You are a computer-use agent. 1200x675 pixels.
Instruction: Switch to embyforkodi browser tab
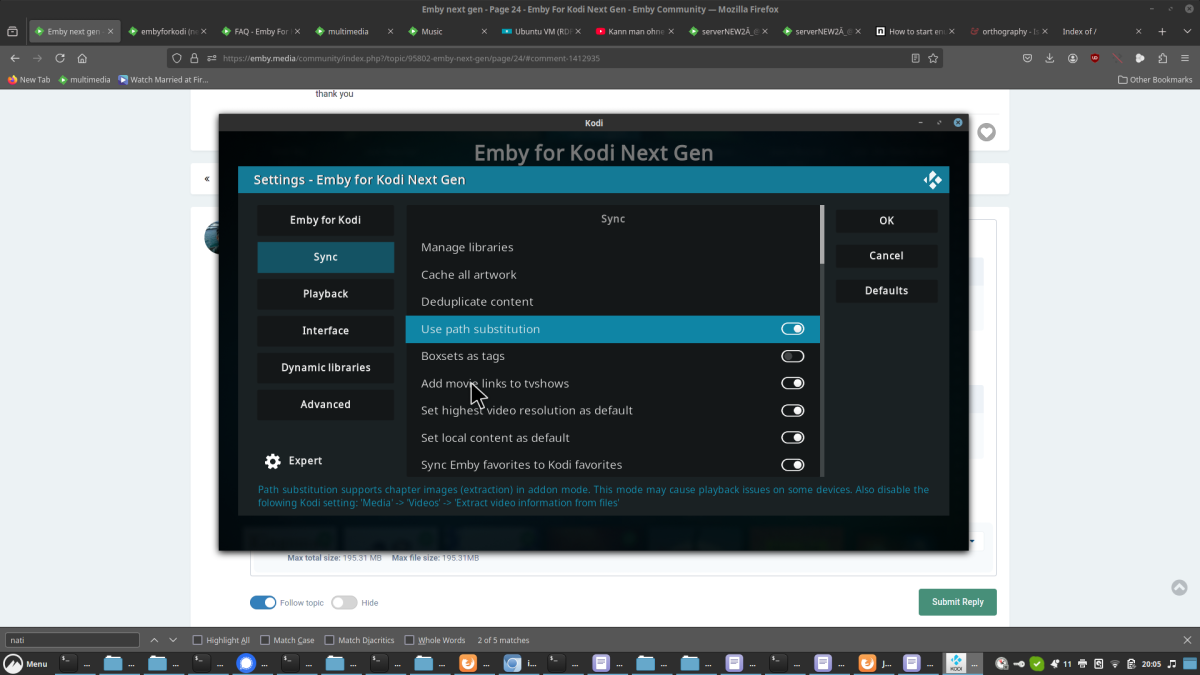(166, 31)
